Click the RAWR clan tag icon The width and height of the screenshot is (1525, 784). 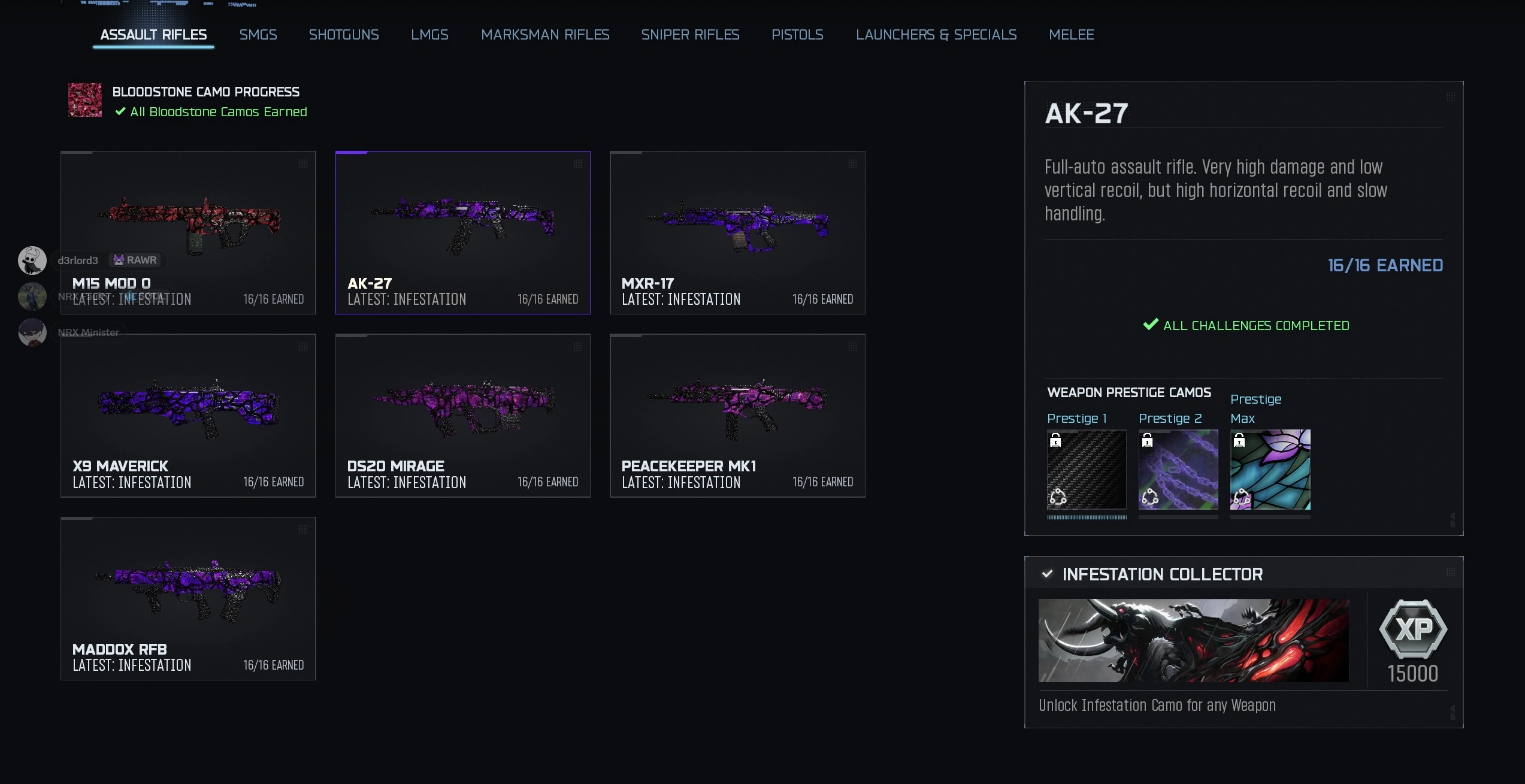(119, 260)
